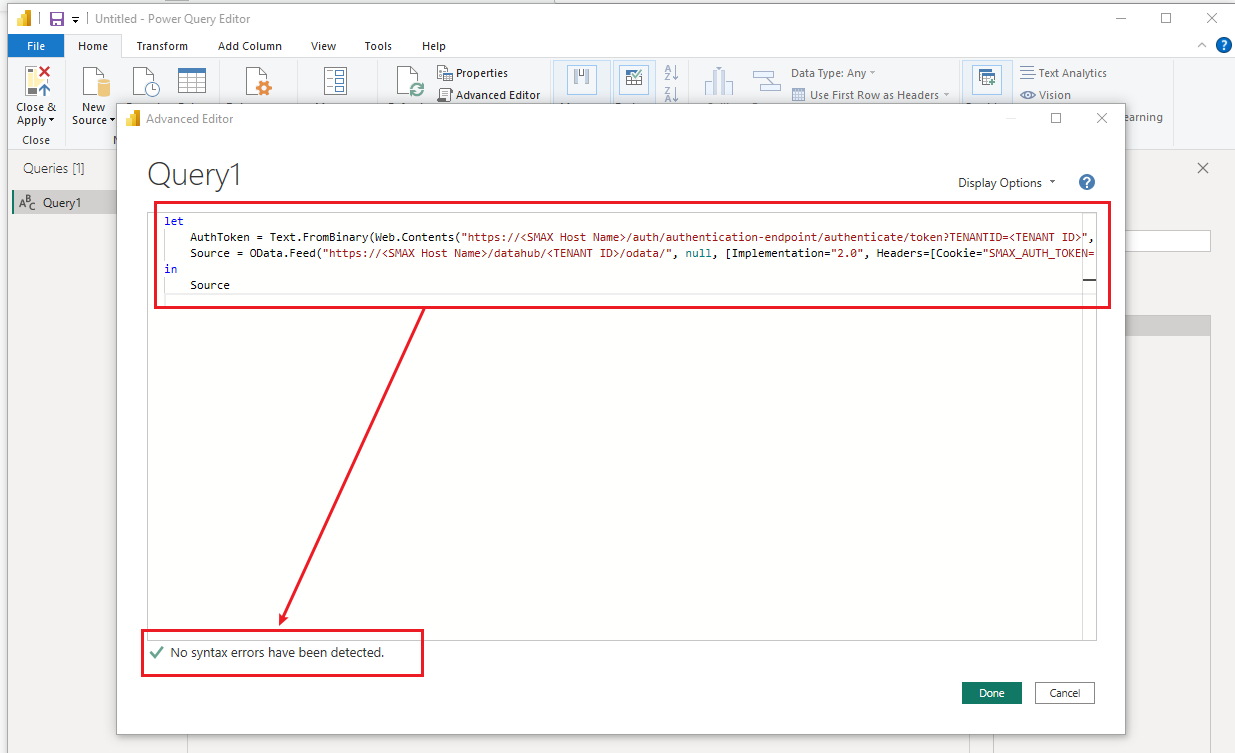Screen dimensions: 1235x753
Task: Select the Vision AI tool
Action: coord(1051,94)
